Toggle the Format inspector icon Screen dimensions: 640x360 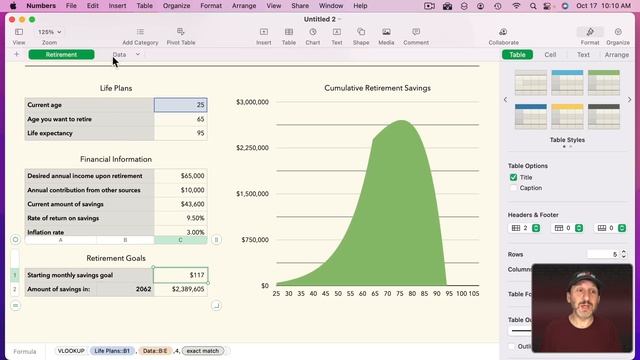590,32
